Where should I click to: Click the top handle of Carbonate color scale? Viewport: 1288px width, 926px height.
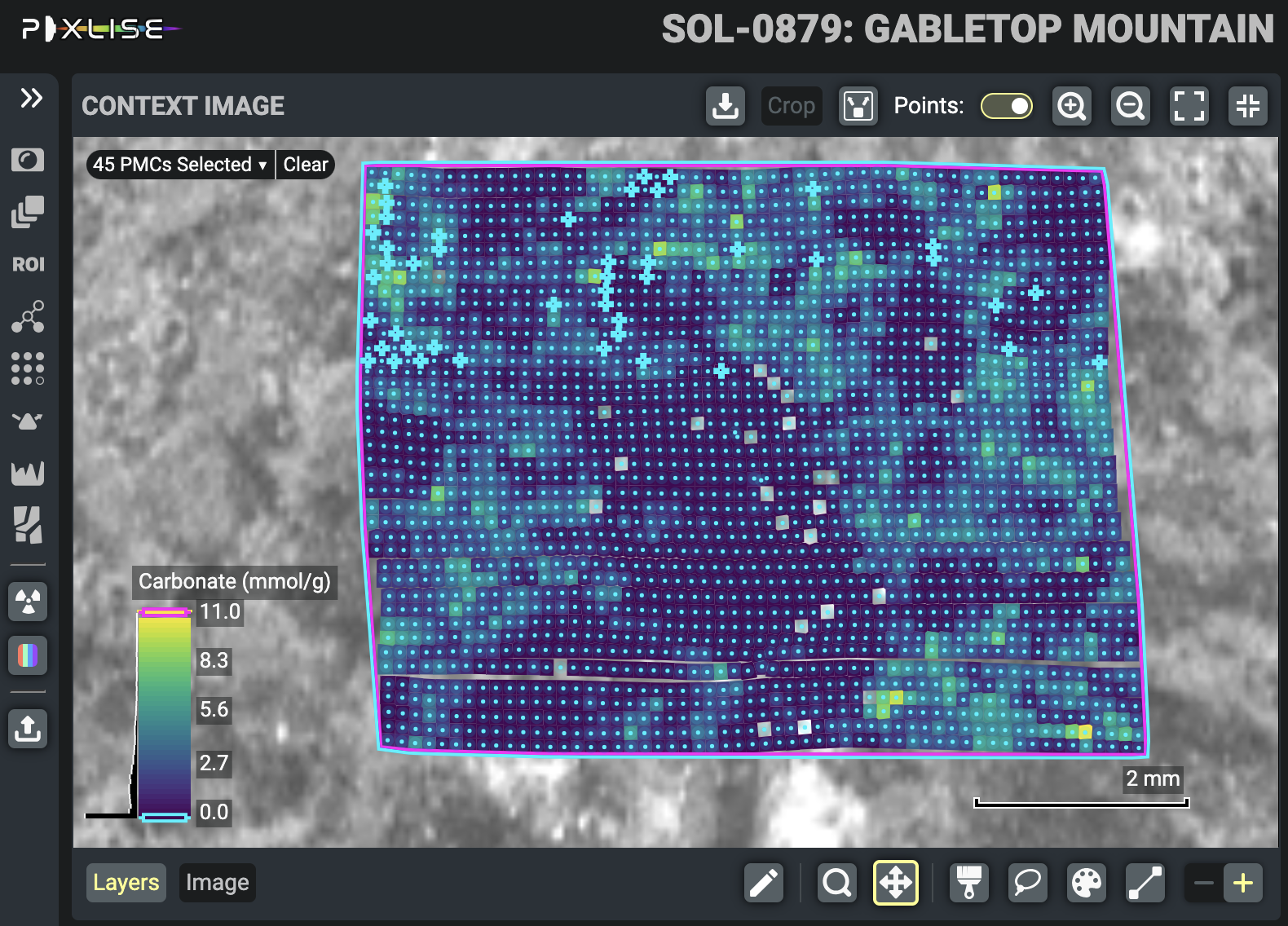pyautogui.click(x=164, y=612)
